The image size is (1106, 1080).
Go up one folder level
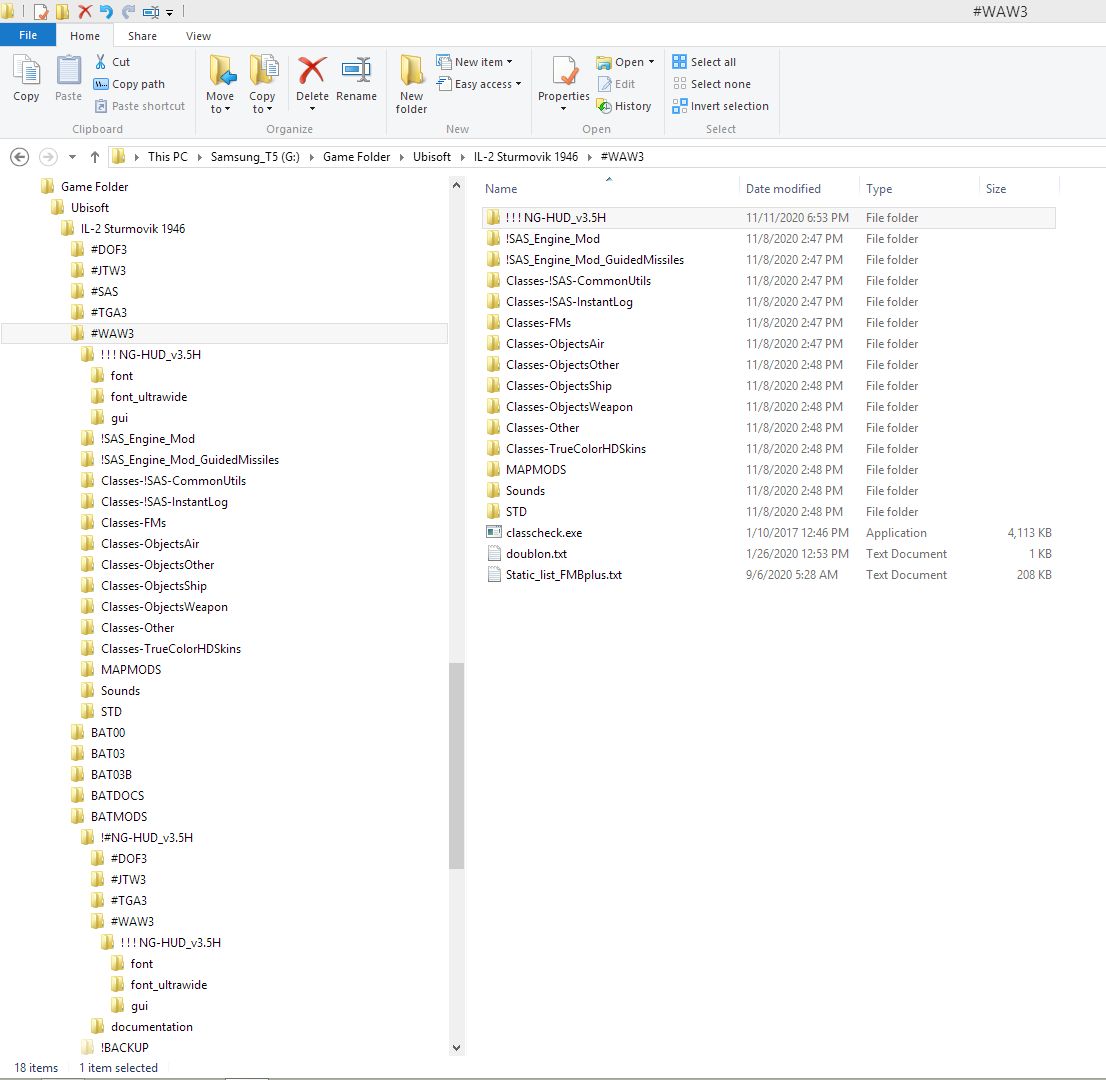(x=95, y=157)
